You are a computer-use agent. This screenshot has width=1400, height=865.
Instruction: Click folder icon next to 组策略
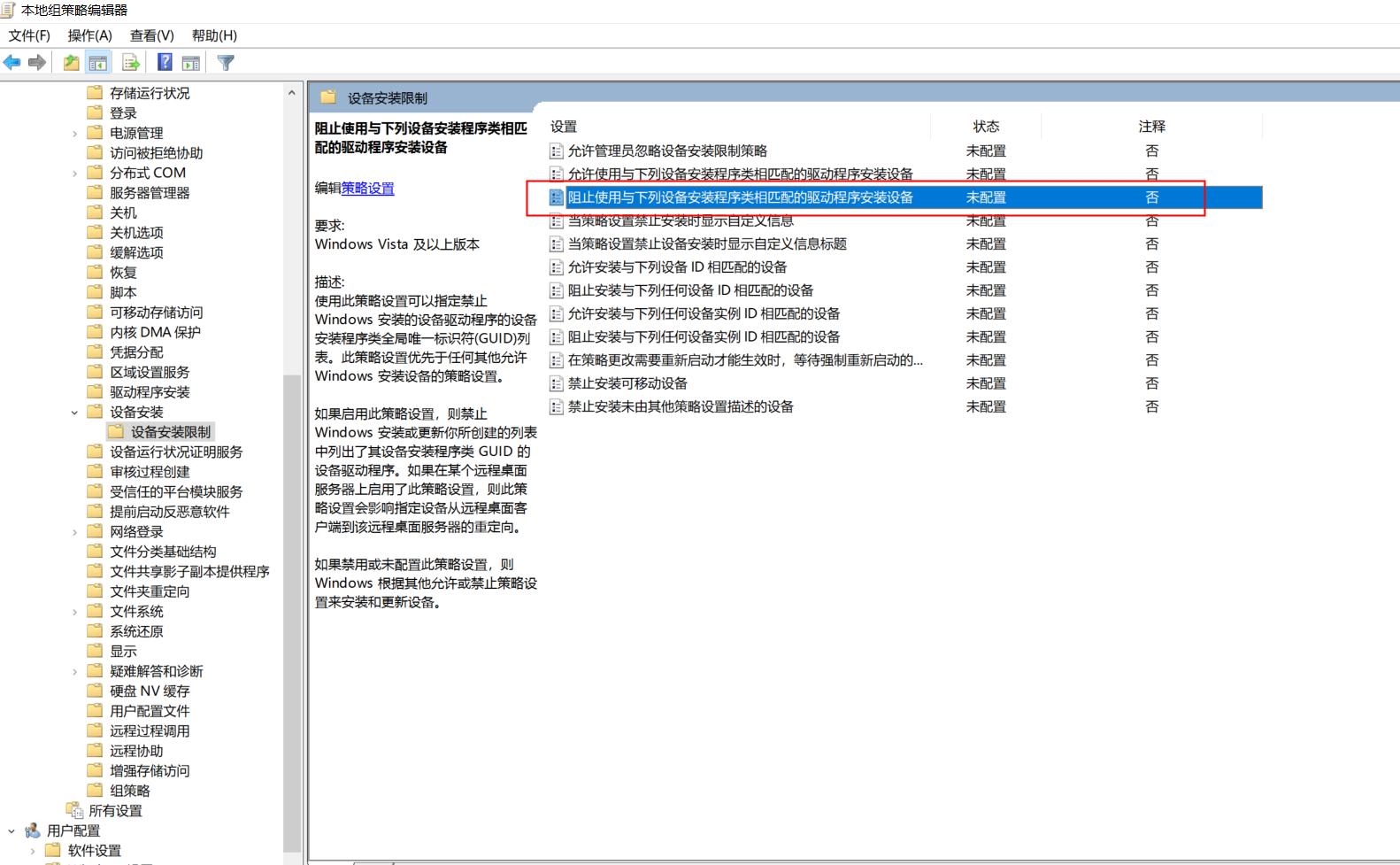tap(95, 790)
